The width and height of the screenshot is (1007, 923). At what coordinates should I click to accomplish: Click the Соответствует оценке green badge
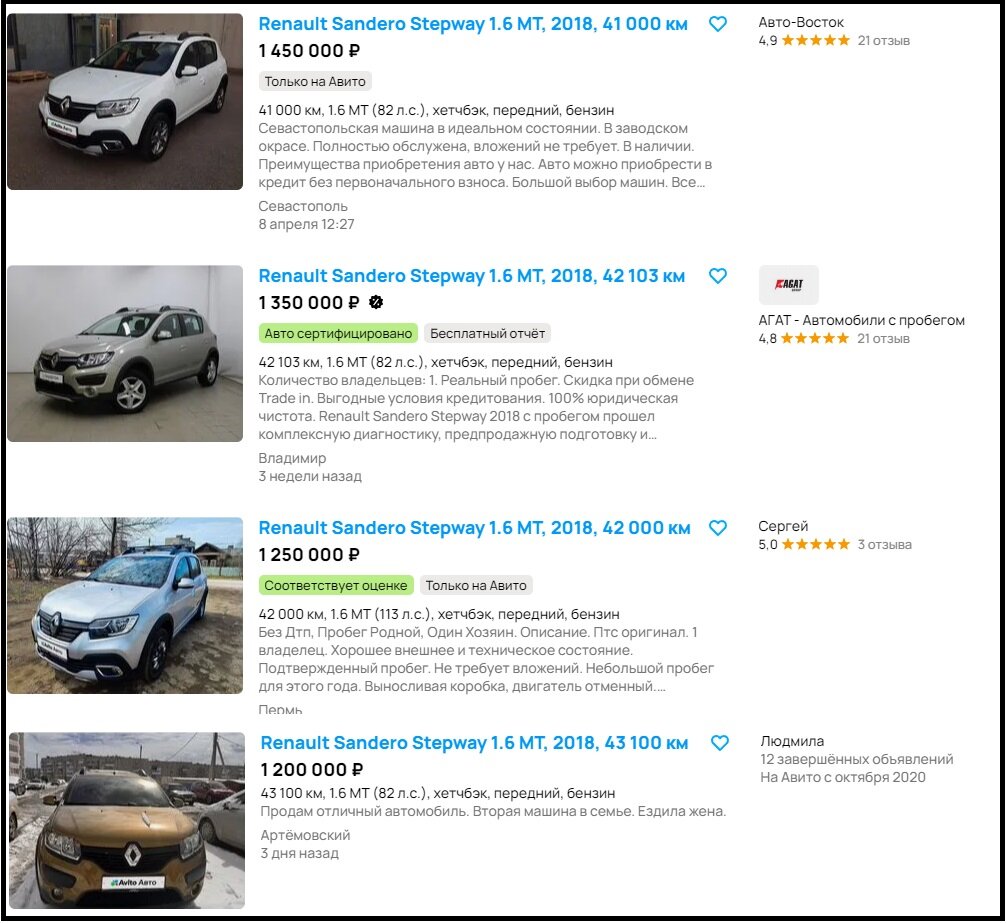(x=336, y=585)
